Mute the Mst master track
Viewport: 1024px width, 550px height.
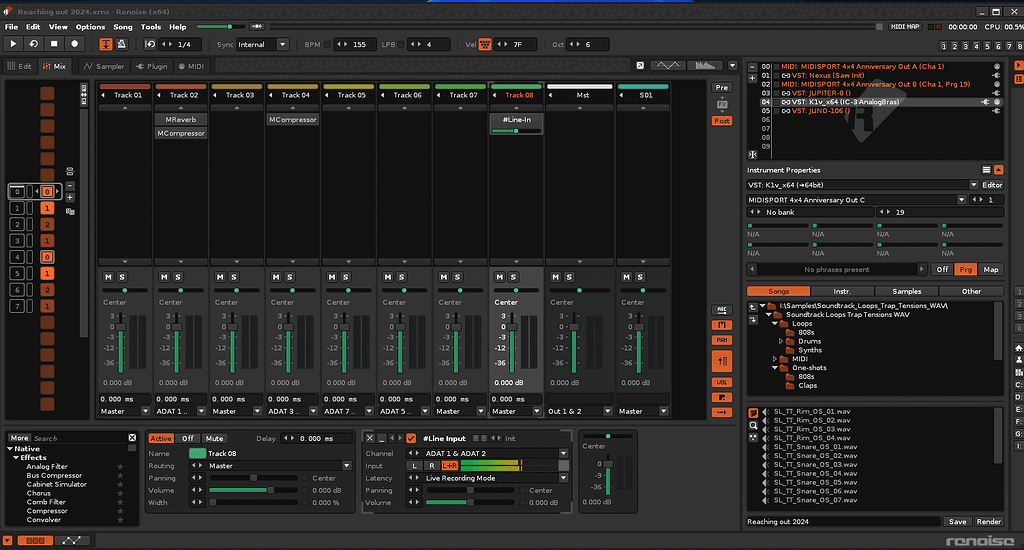pos(556,277)
